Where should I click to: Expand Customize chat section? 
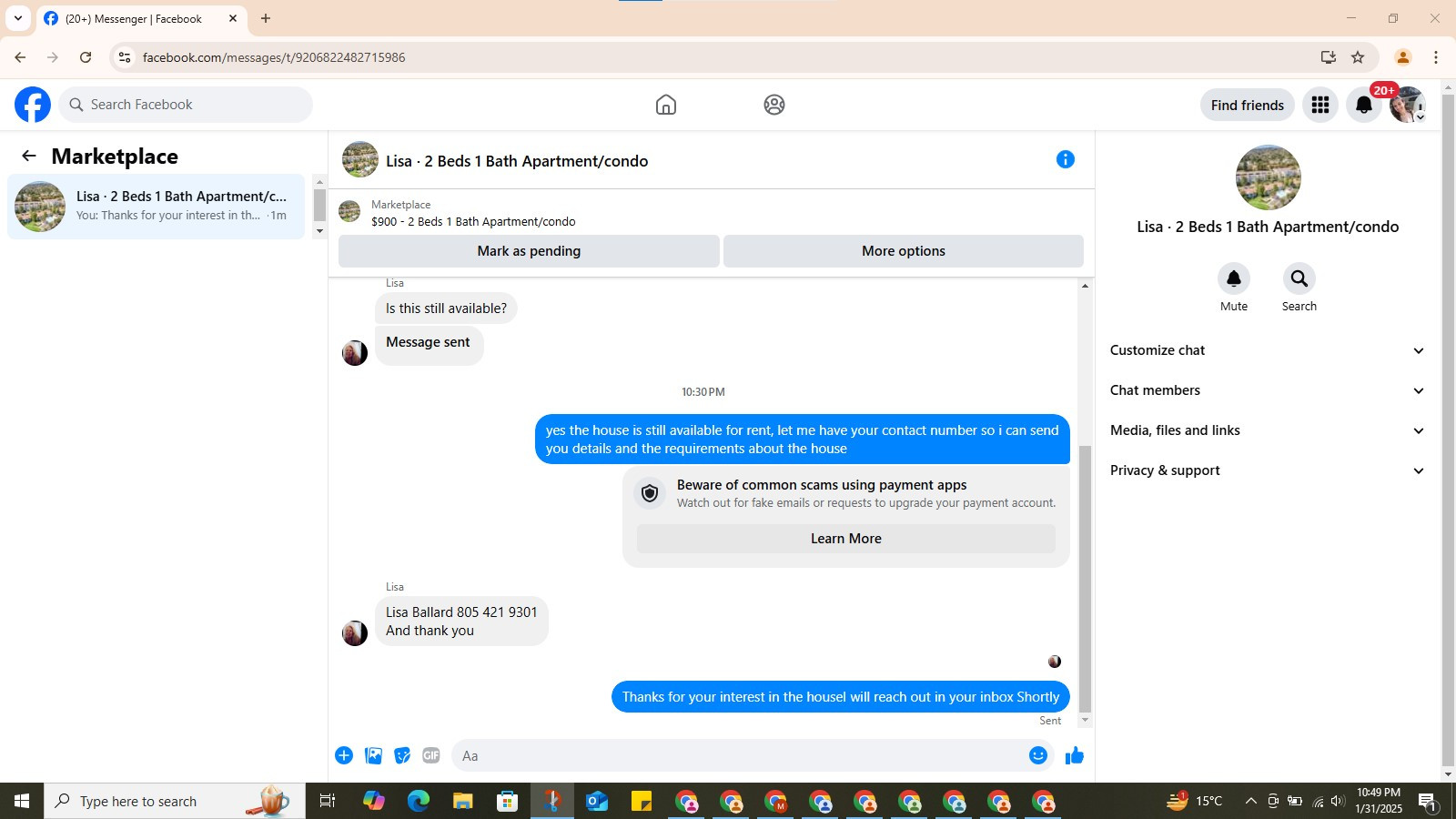[1267, 350]
